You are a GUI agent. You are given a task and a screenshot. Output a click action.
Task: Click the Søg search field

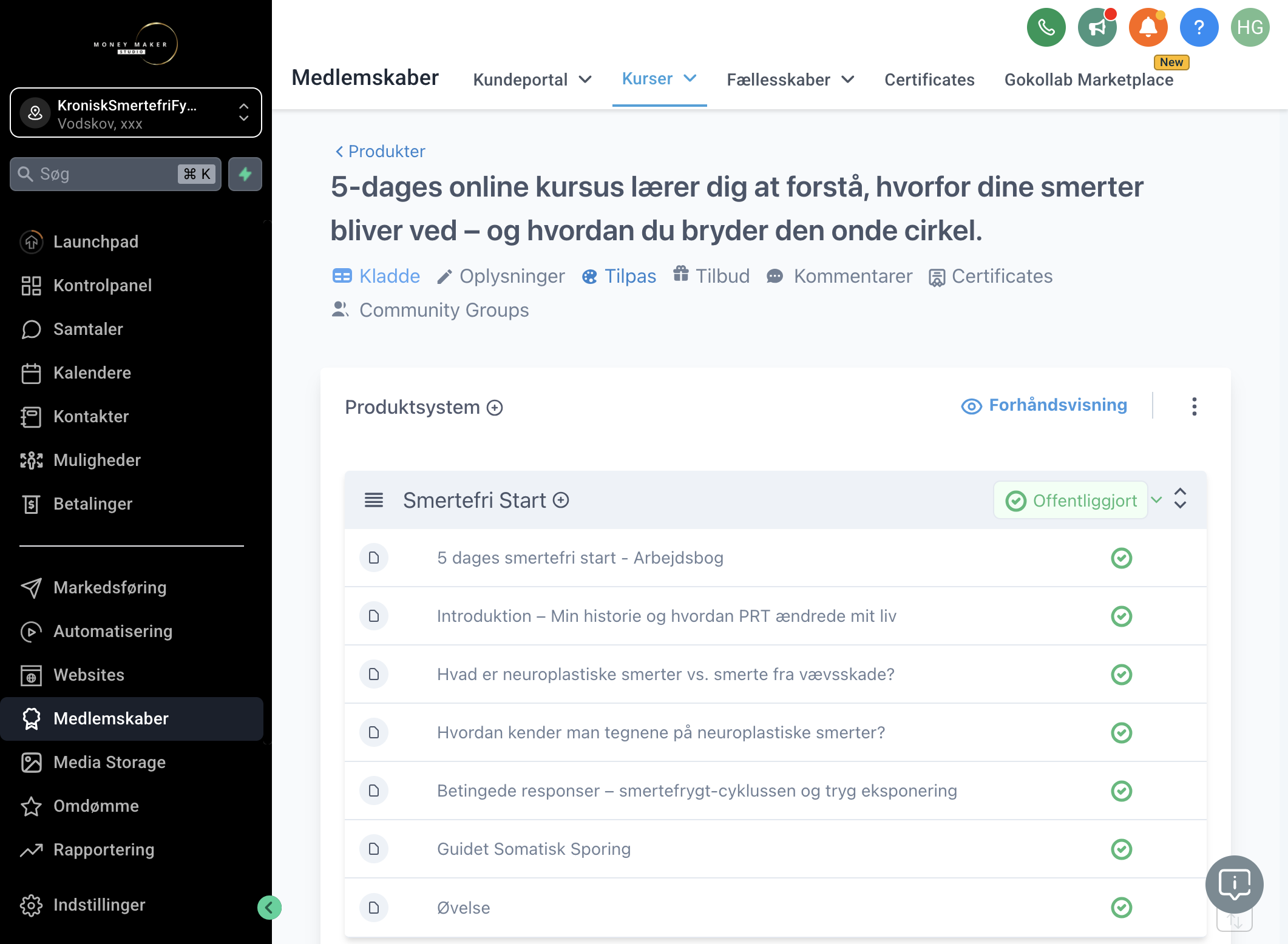pos(115,174)
